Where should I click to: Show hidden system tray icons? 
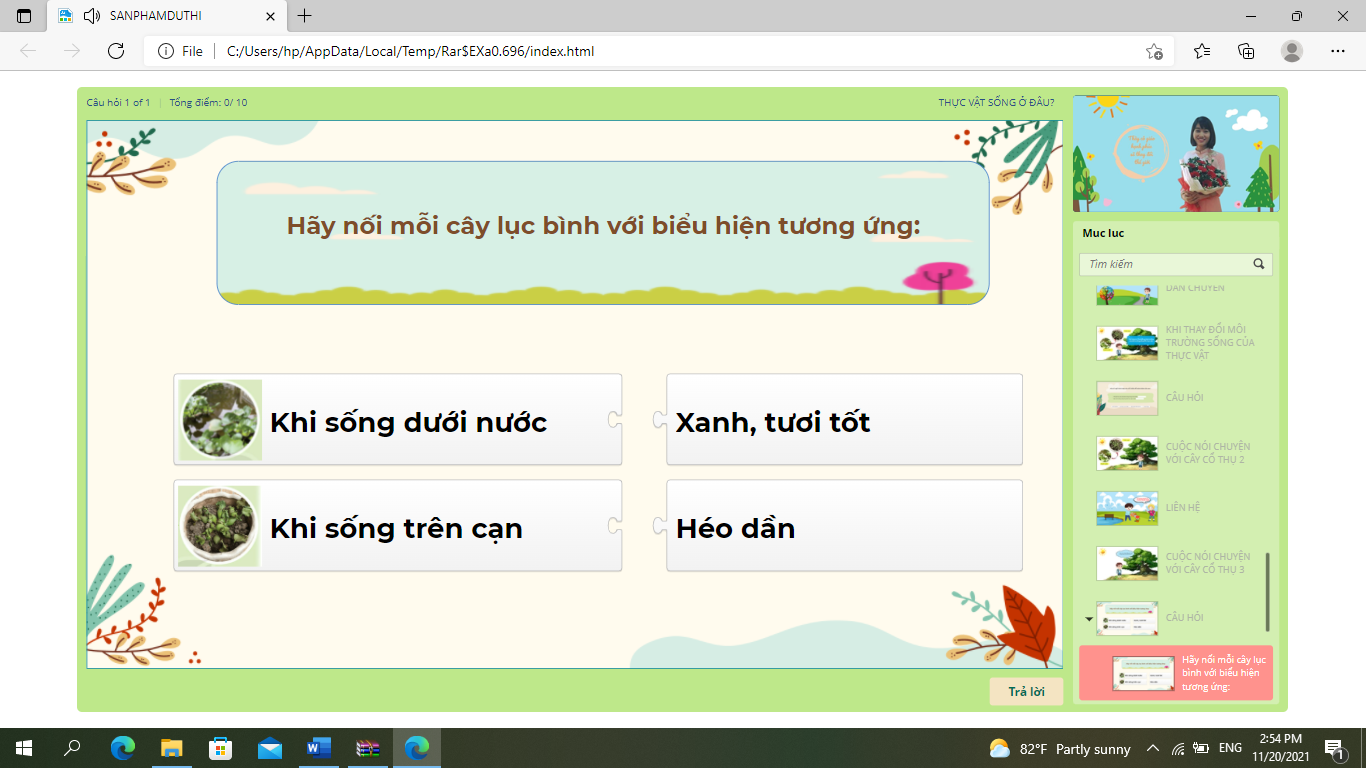1152,748
